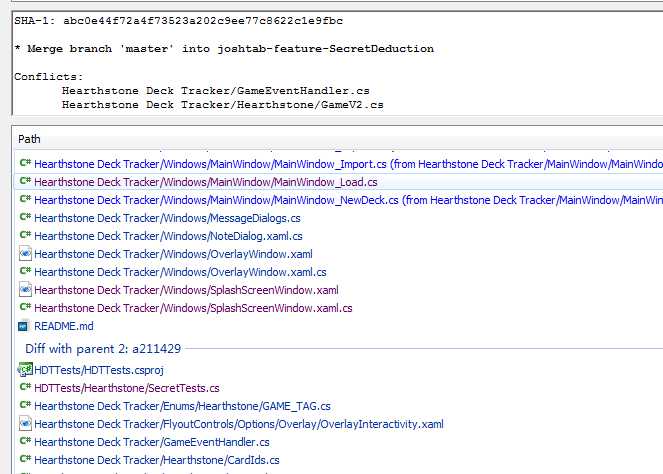Select Windows/MessageDialogs.cs in file list
663x474 pixels.
(x=167, y=218)
